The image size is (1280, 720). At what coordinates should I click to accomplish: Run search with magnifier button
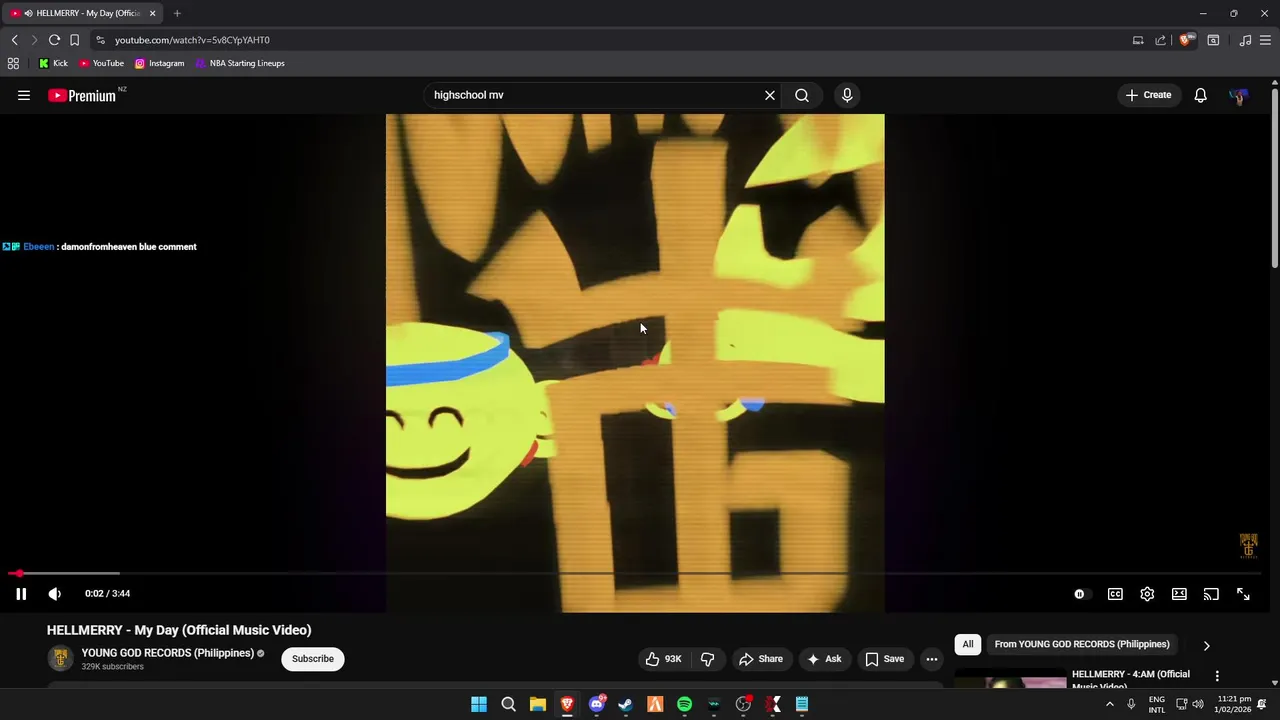tap(802, 95)
